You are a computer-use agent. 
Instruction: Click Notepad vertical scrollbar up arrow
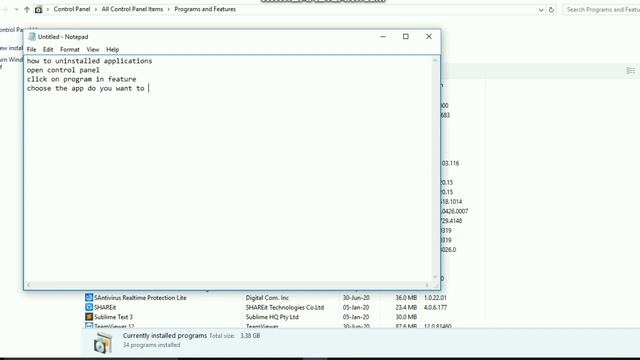(435, 60)
